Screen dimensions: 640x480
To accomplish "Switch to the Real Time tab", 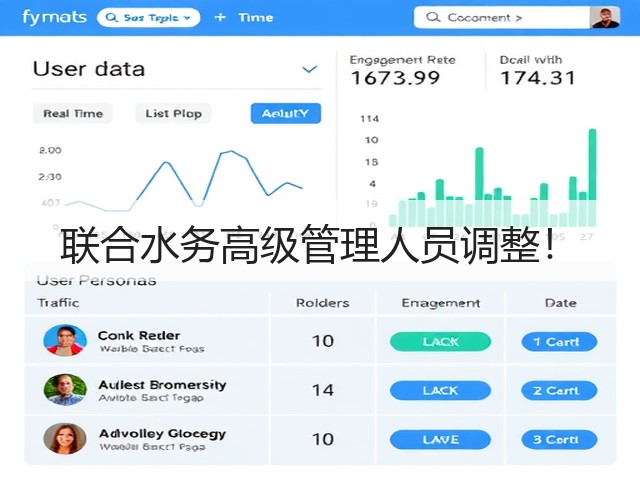I will coord(73,113).
